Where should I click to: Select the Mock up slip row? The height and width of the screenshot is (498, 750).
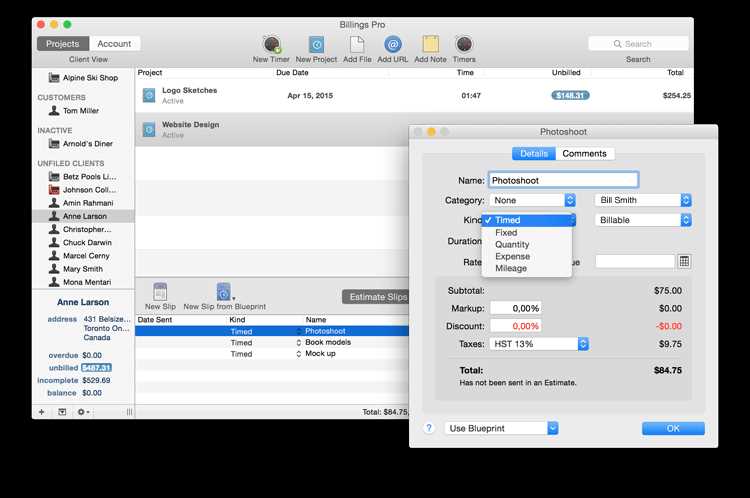(x=272, y=354)
